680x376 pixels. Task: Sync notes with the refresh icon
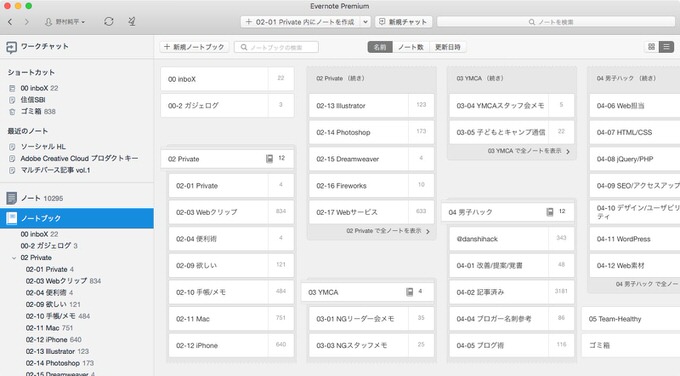coord(109,21)
